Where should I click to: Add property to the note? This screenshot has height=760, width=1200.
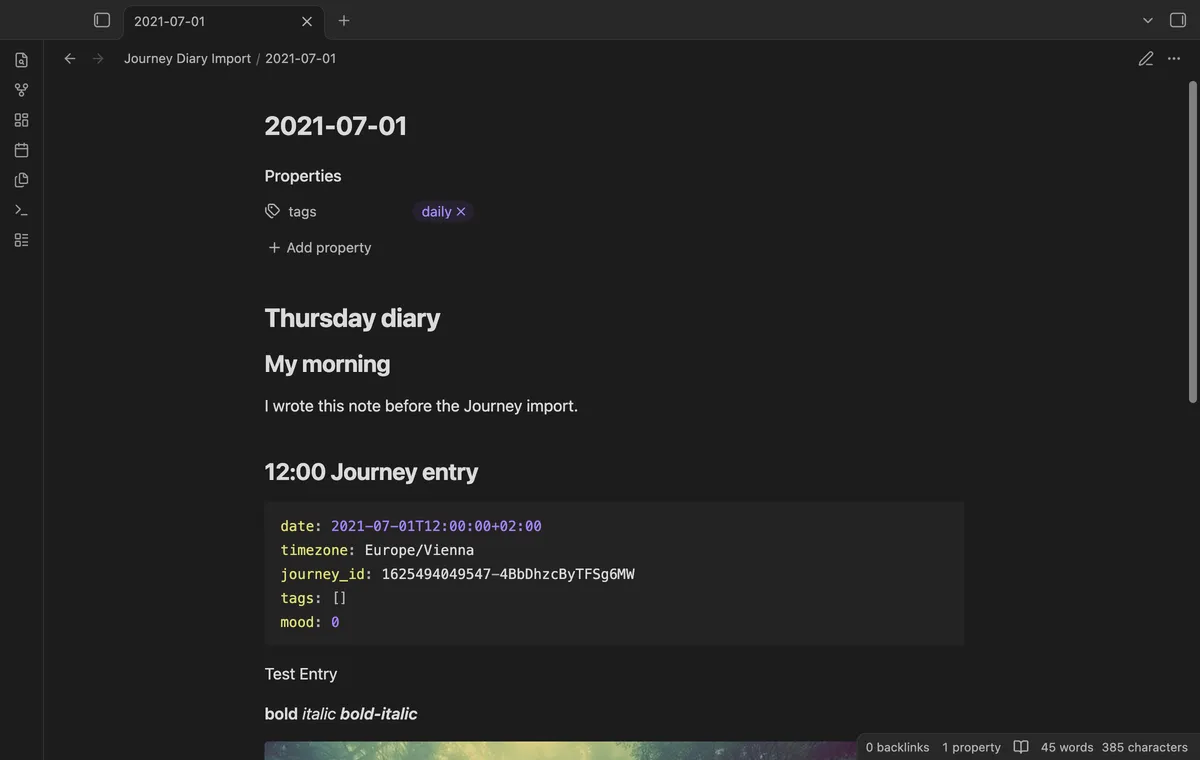pos(319,248)
